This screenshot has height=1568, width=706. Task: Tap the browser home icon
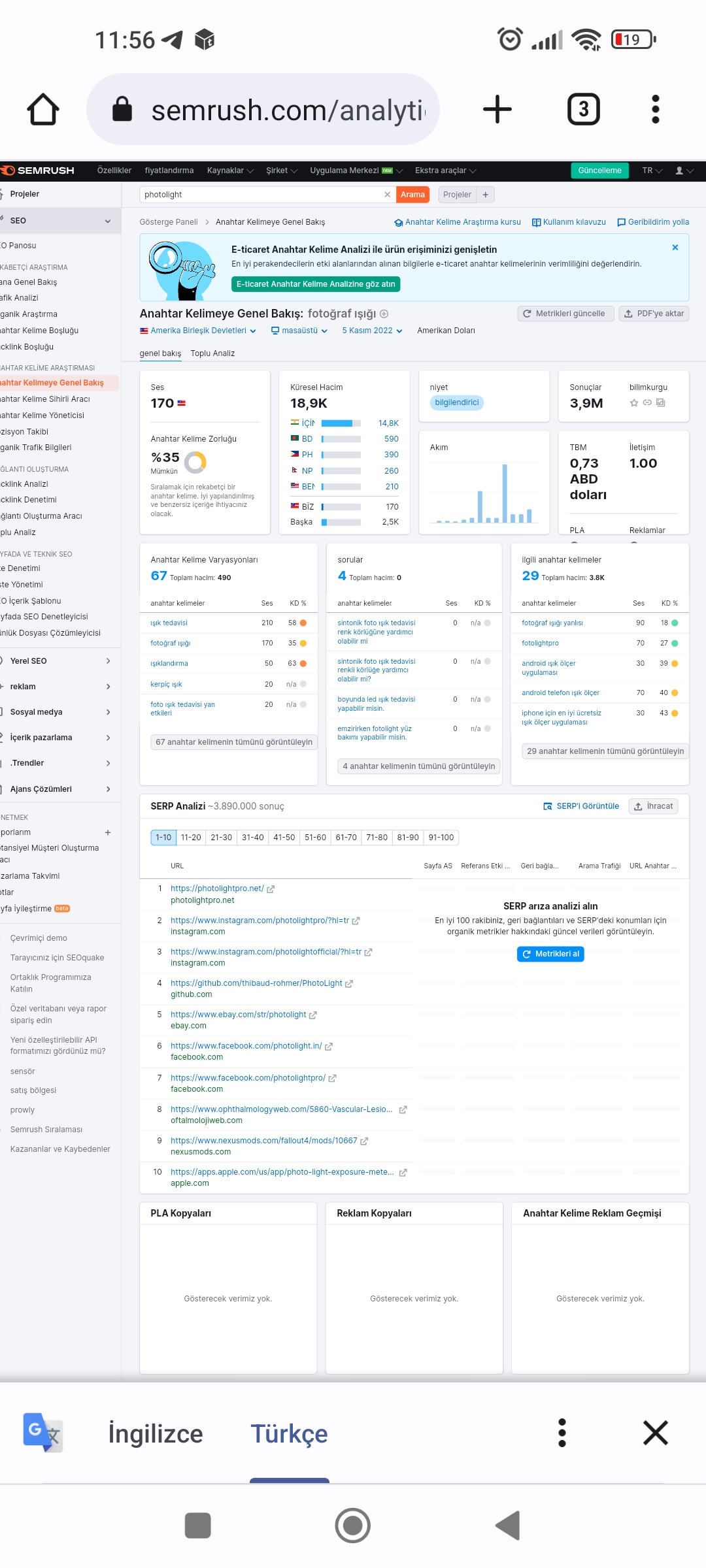click(43, 109)
